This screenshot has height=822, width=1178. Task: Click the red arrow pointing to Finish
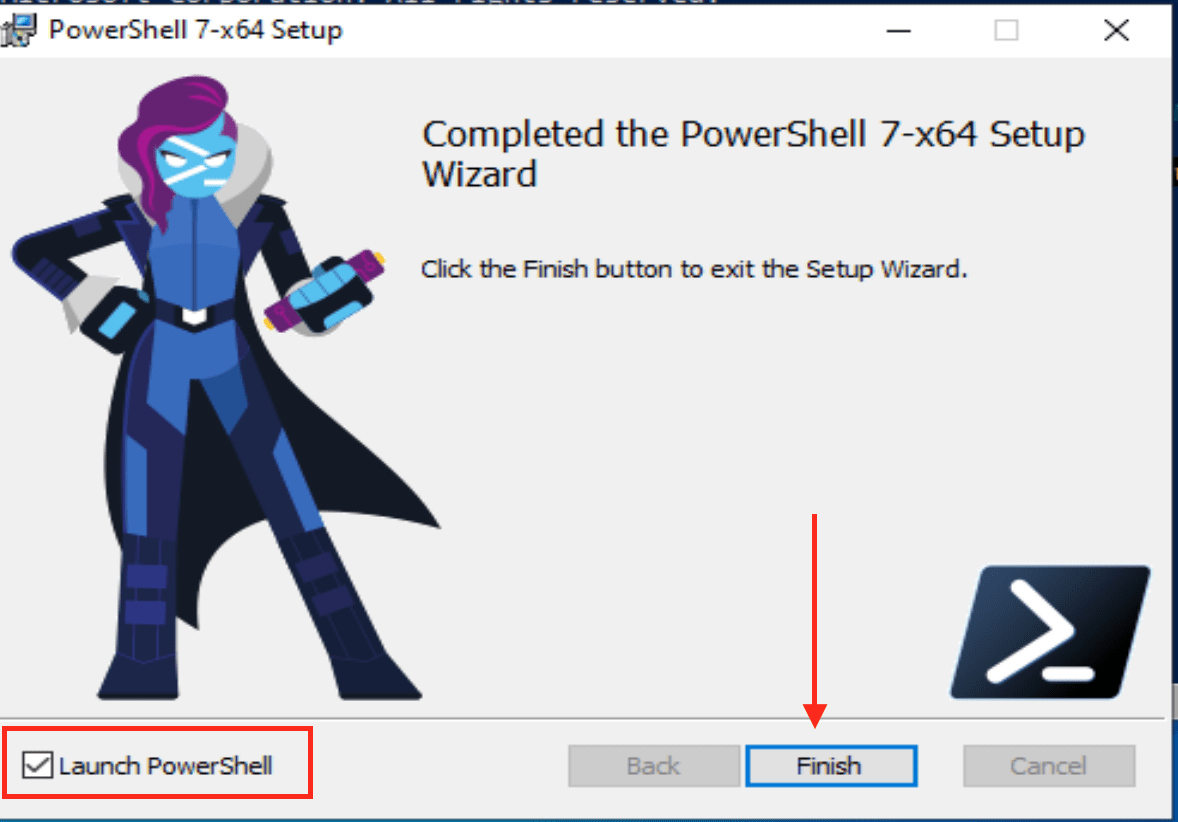click(814, 621)
